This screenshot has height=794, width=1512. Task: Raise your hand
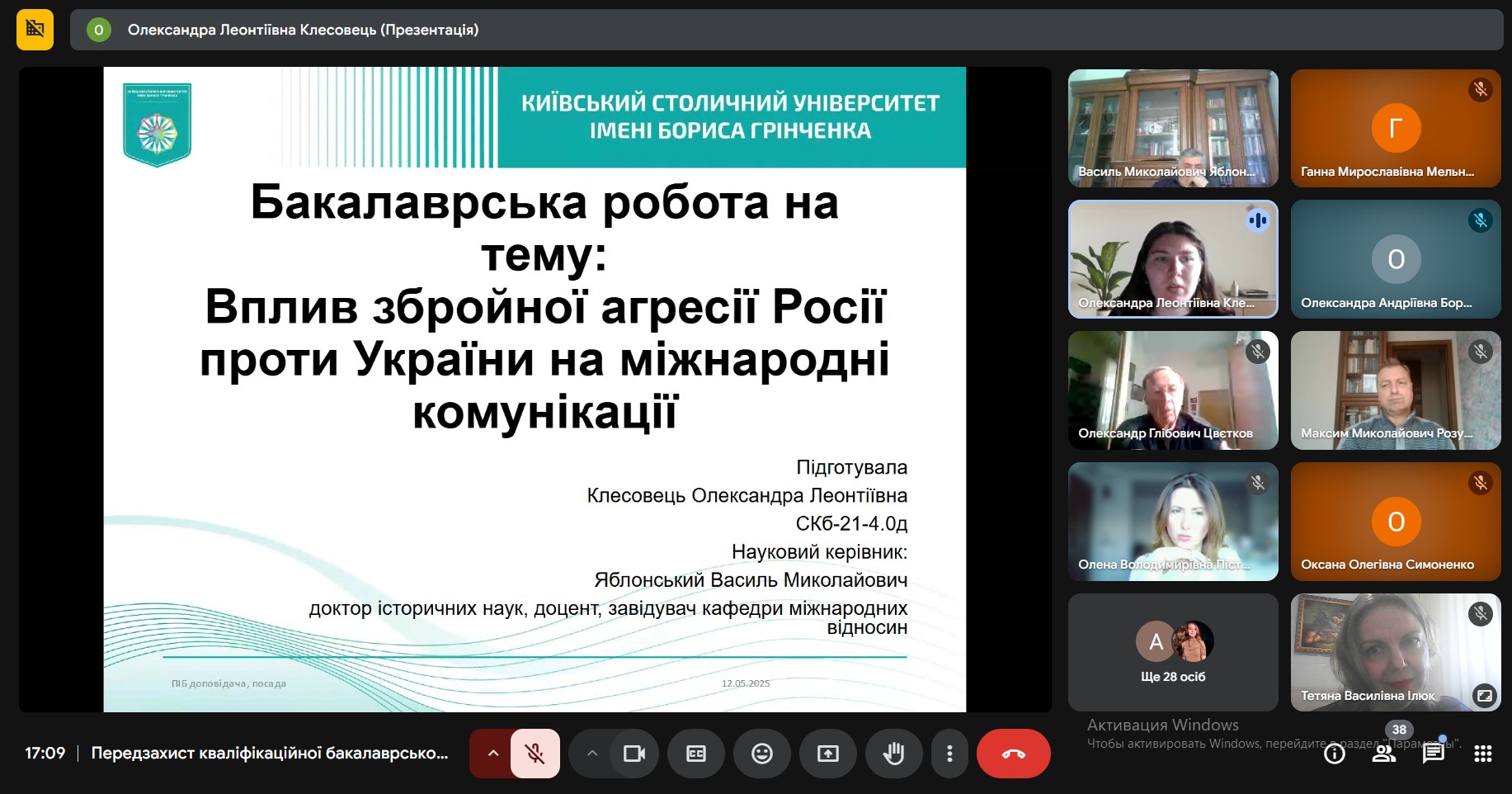[x=893, y=754]
